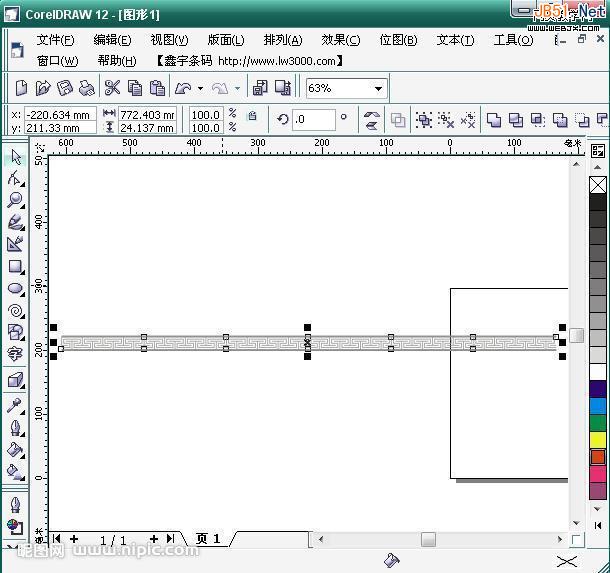Pick the Spiral tool
Screen dimensions: 610x573
tap(16, 311)
